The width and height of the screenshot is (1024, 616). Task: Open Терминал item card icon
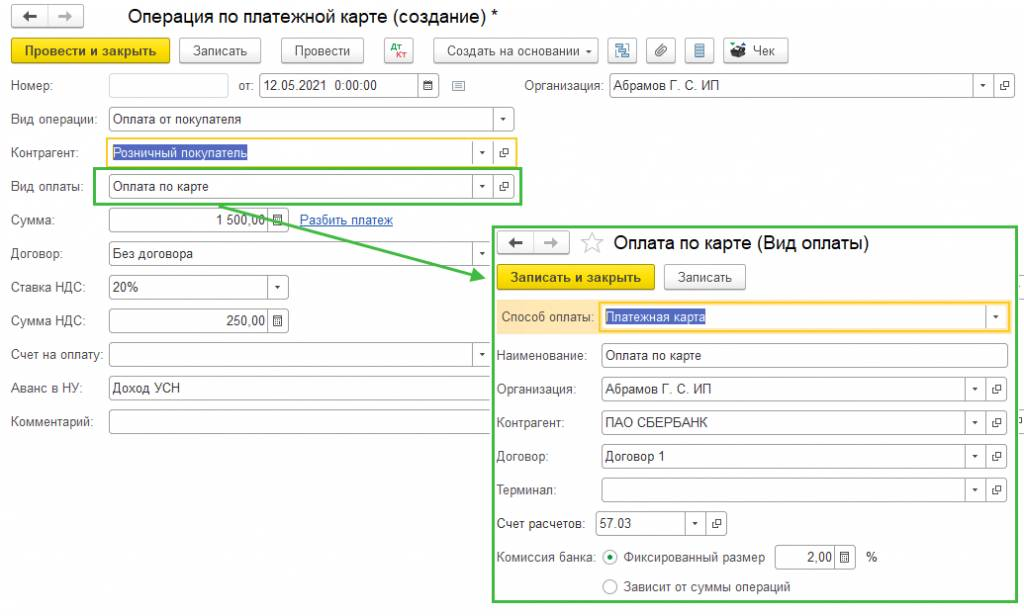[996, 490]
